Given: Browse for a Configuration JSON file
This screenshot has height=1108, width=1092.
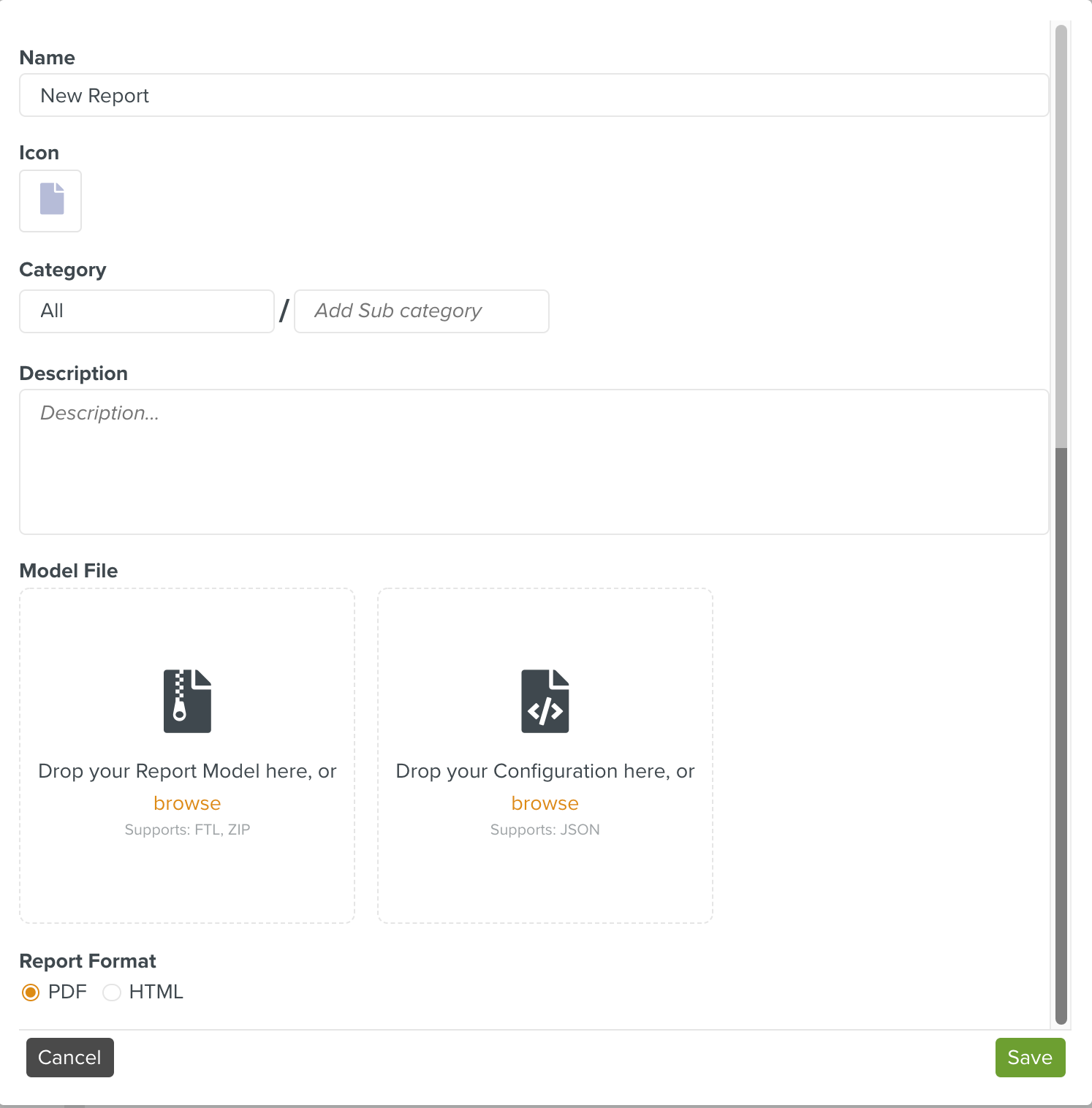Looking at the screenshot, I should point(545,803).
